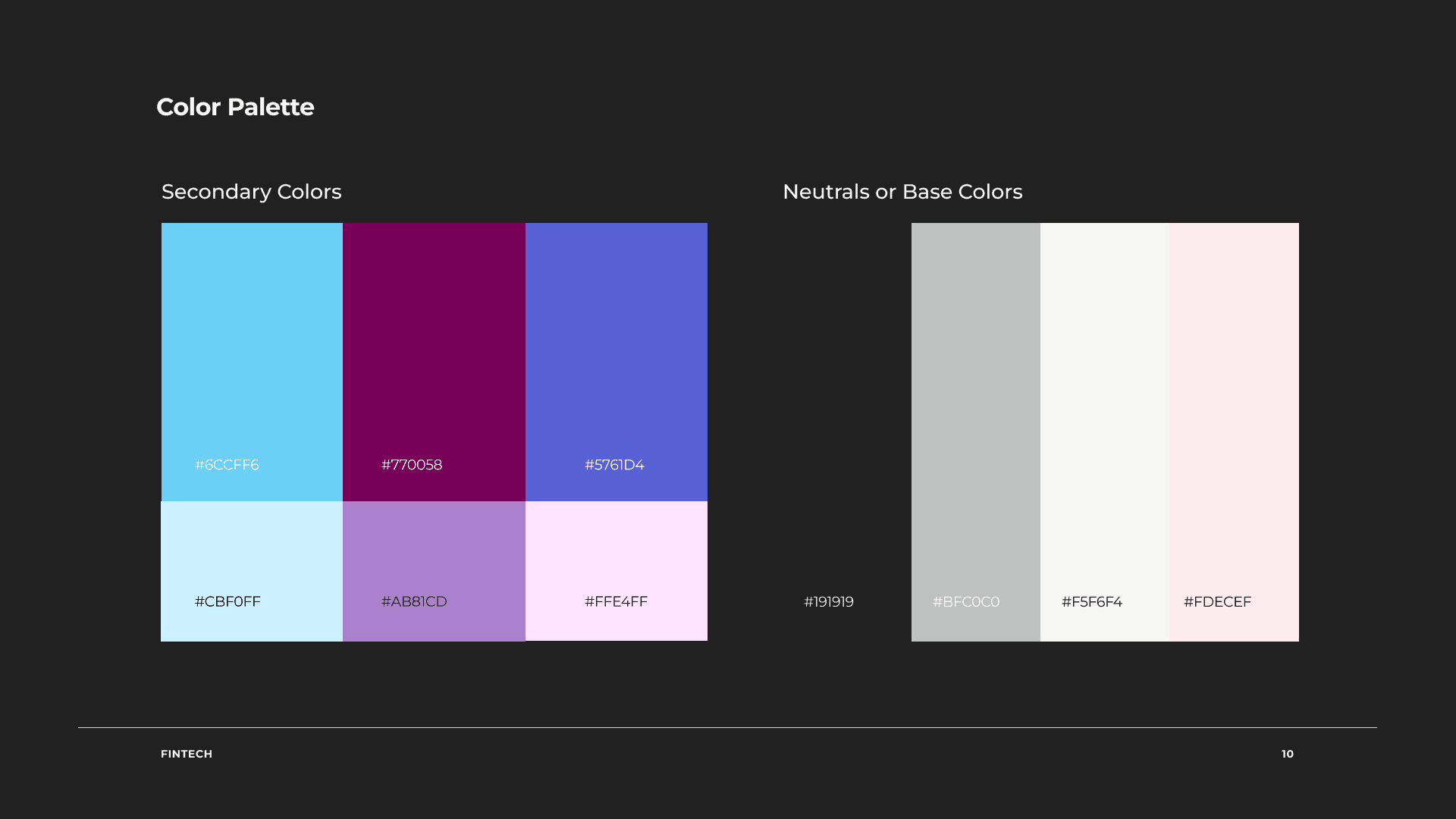Select the #FFE4FF light pink swatch
1456x819 pixels.
pyautogui.click(x=616, y=550)
